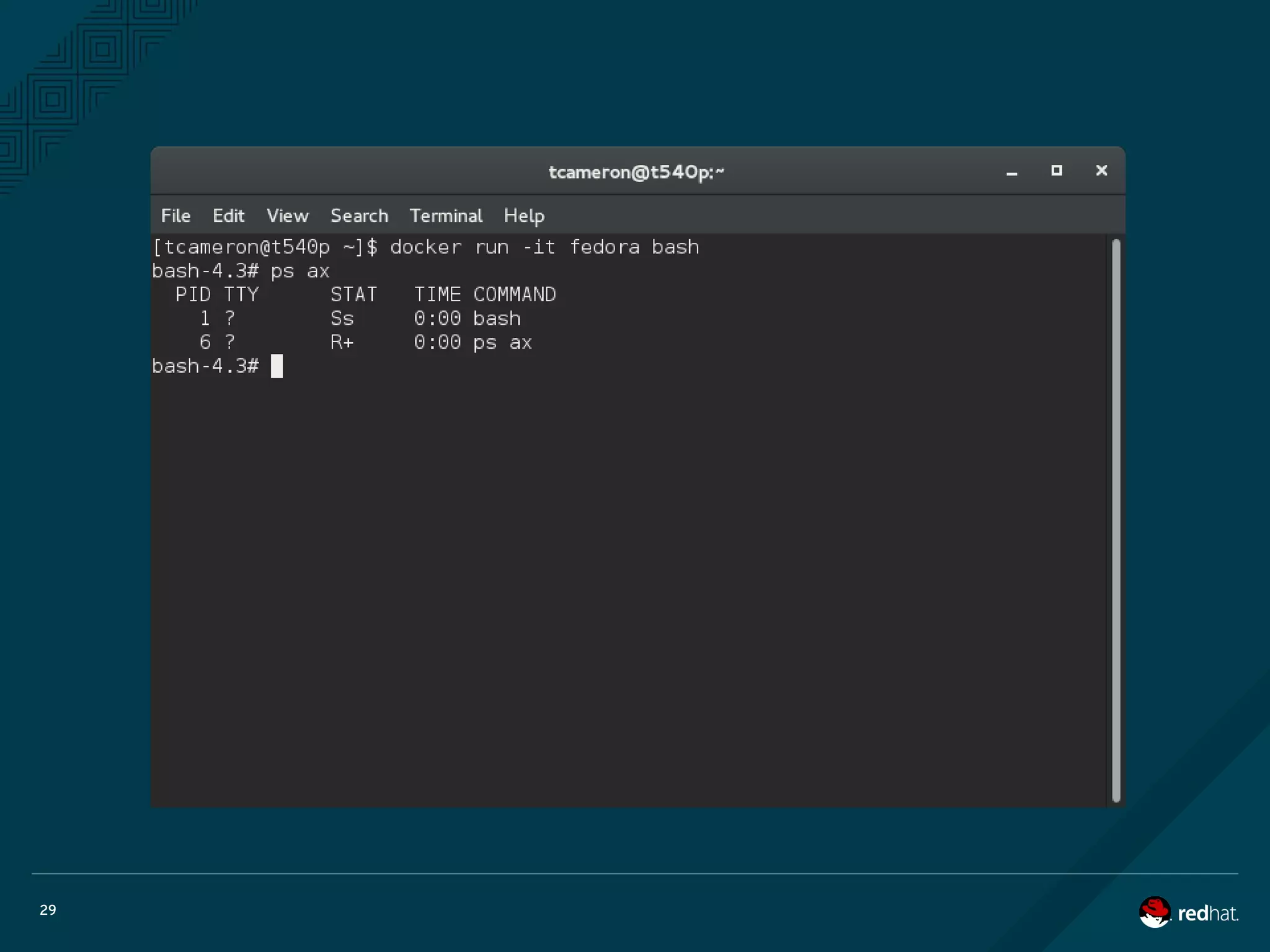Open the Search menu
This screenshot has height=952, width=1270.
359,216
